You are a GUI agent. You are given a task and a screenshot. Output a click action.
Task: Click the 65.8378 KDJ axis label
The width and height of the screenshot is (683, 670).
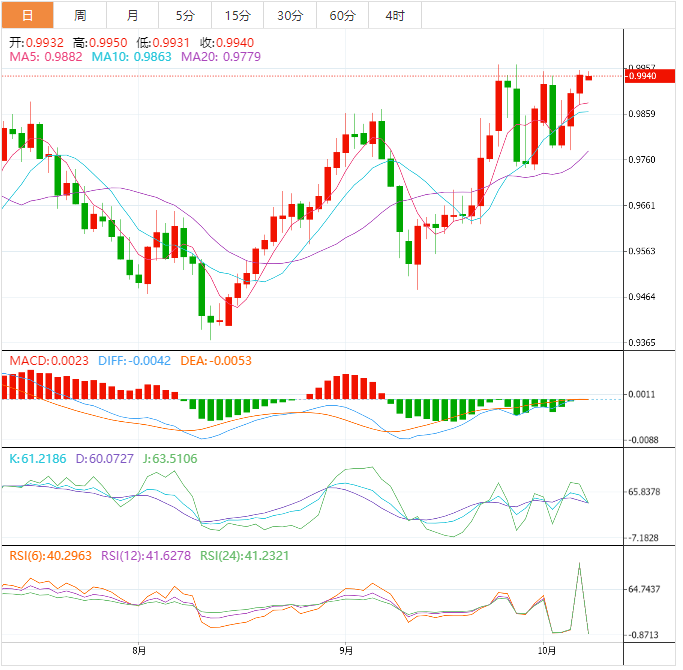[644, 492]
